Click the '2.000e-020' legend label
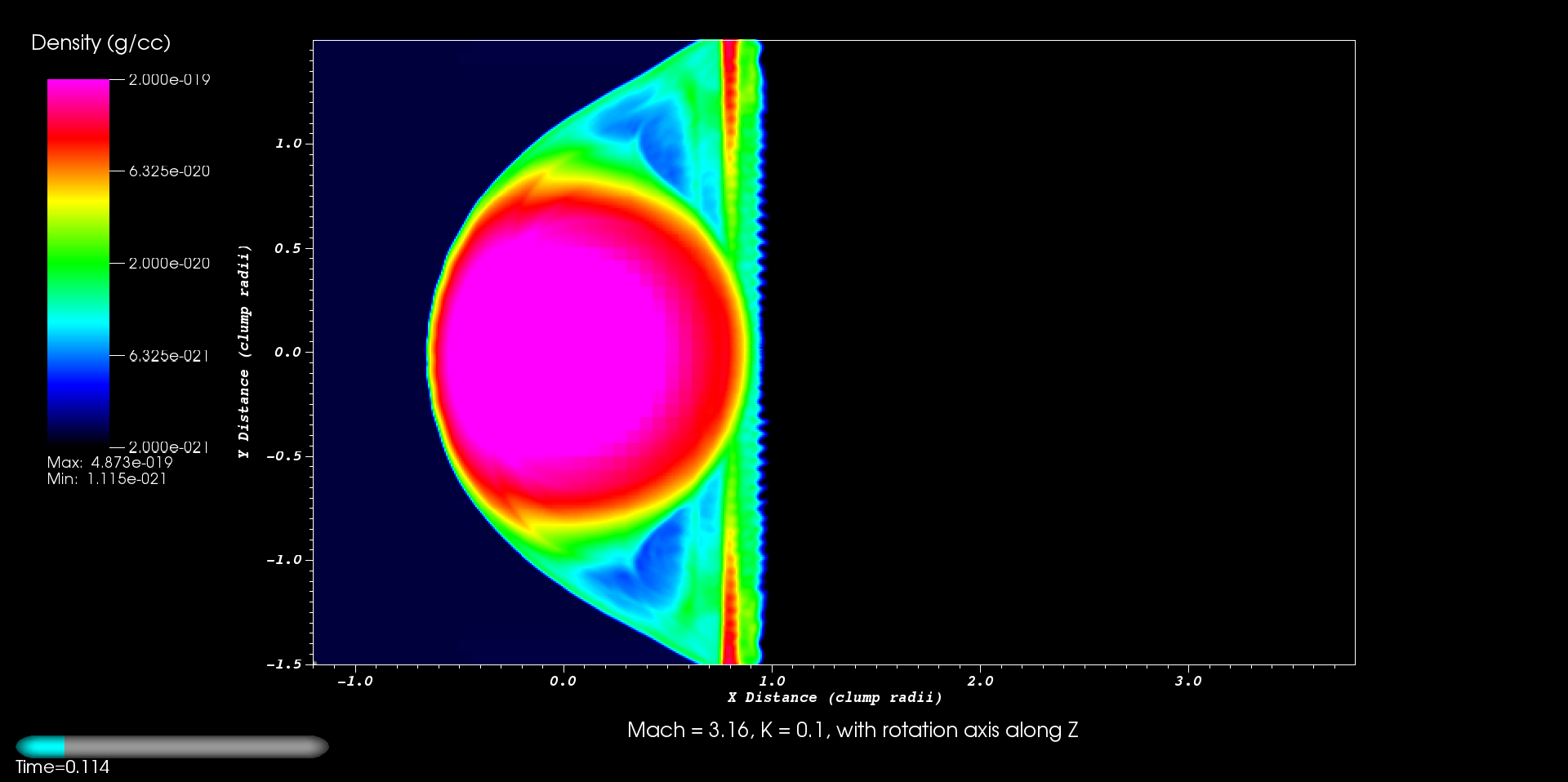 tap(169, 263)
